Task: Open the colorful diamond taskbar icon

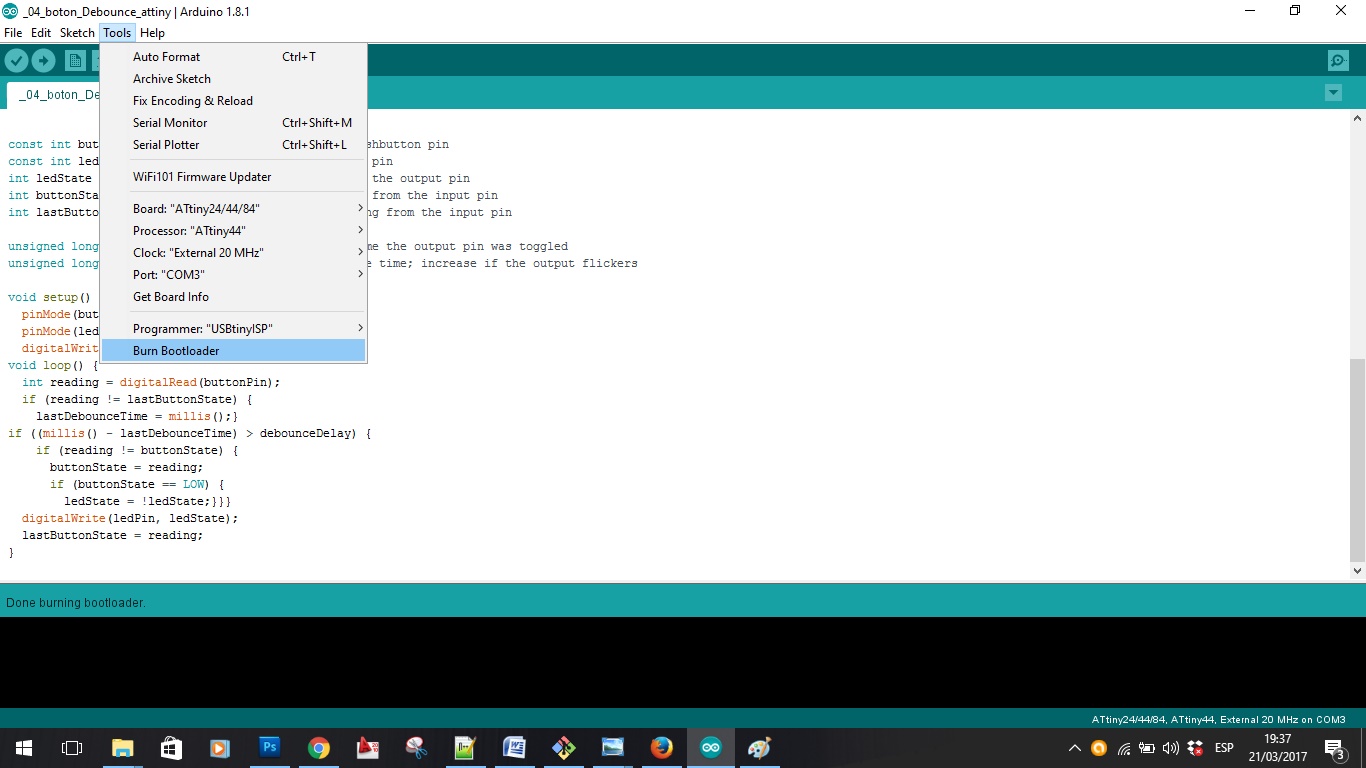Action: pyautogui.click(x=563, y=748)
